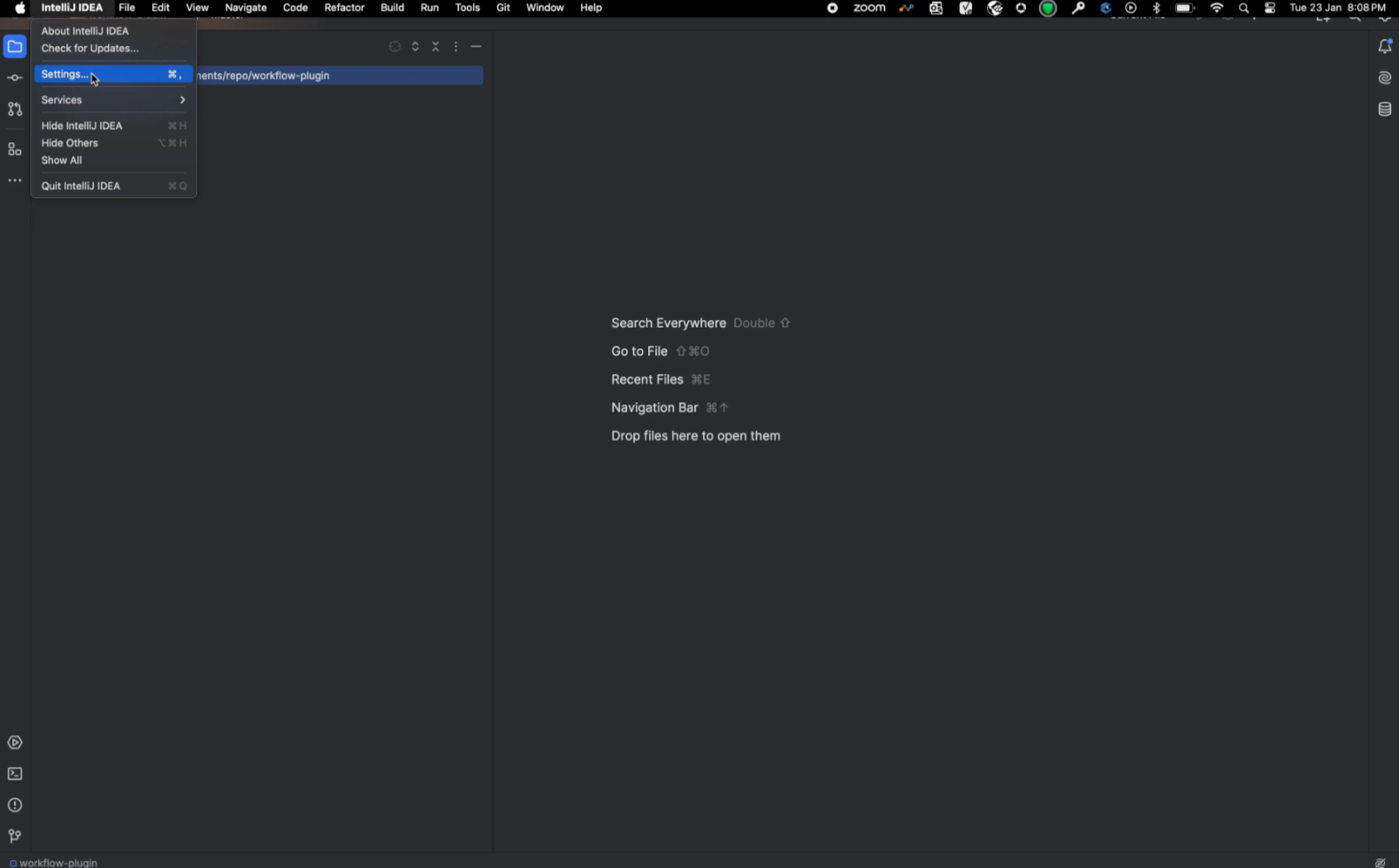
Task: Open the Git menu
Action: [x=503, y=8]
